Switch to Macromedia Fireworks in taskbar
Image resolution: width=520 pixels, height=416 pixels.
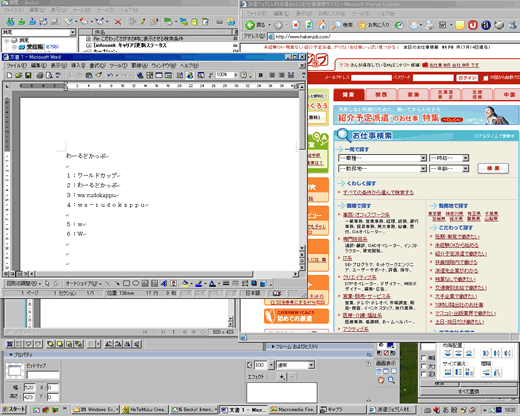click(293, 410)
